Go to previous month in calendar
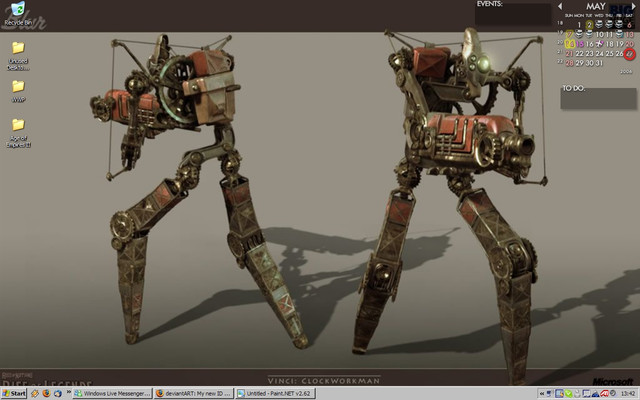Image resolution: width=640 pixels, height=400 pixels. click(560, 6)
